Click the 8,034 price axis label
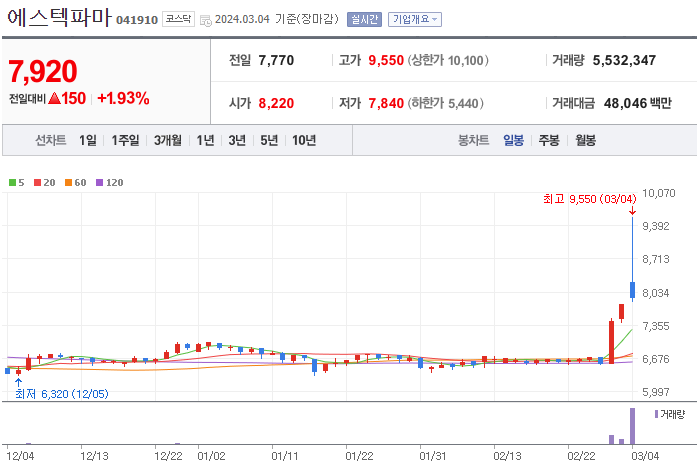Viewport: 697px width, 468px height. pyautogui.click(x=656, y=293)
